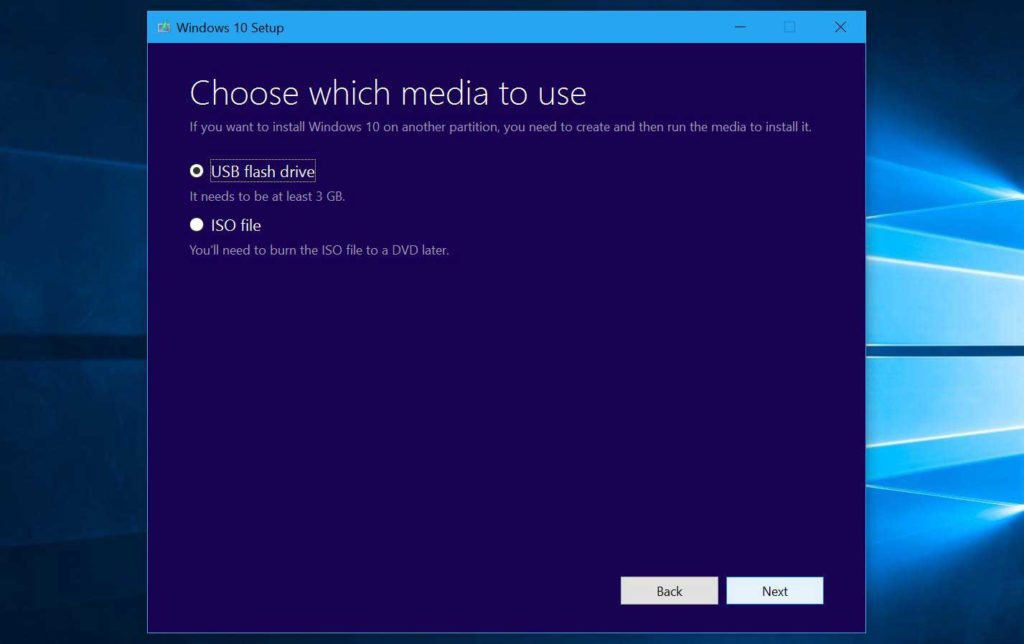Viewport: 1024px width, 644px height.
Task: Select the USB flash drive radio button
Action: click(x=197, y=171)
